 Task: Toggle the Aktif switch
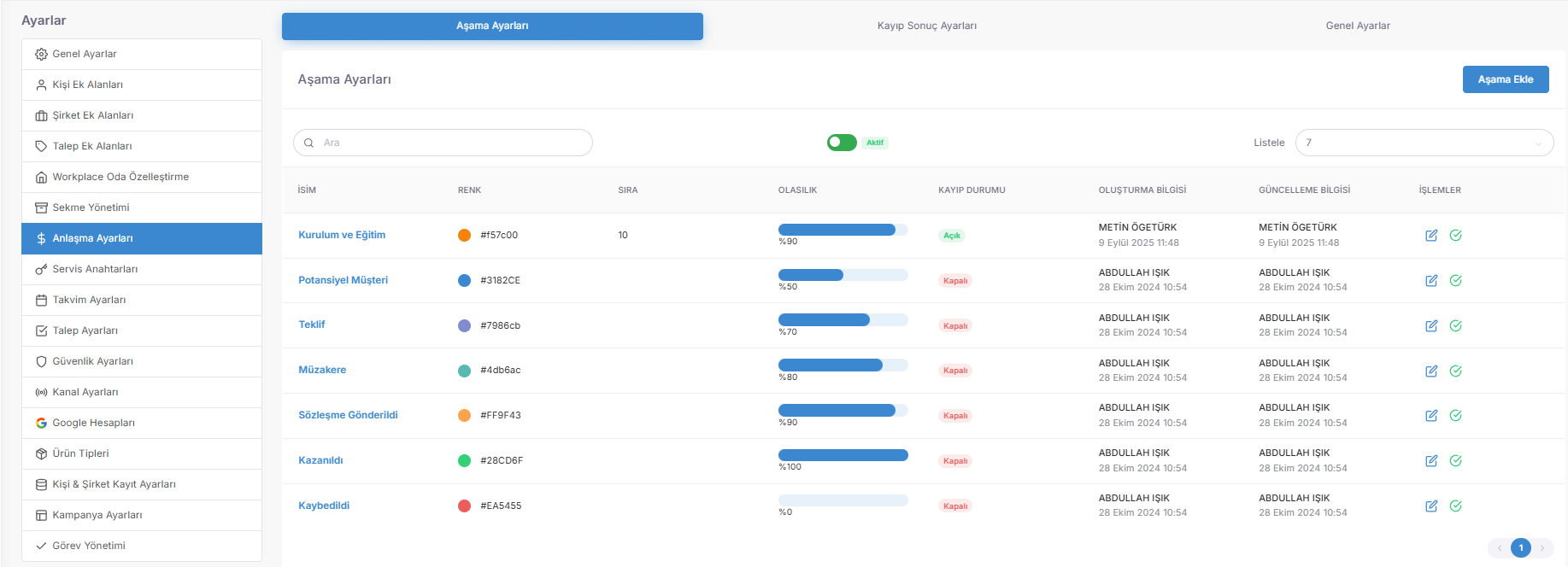[842, 143]
